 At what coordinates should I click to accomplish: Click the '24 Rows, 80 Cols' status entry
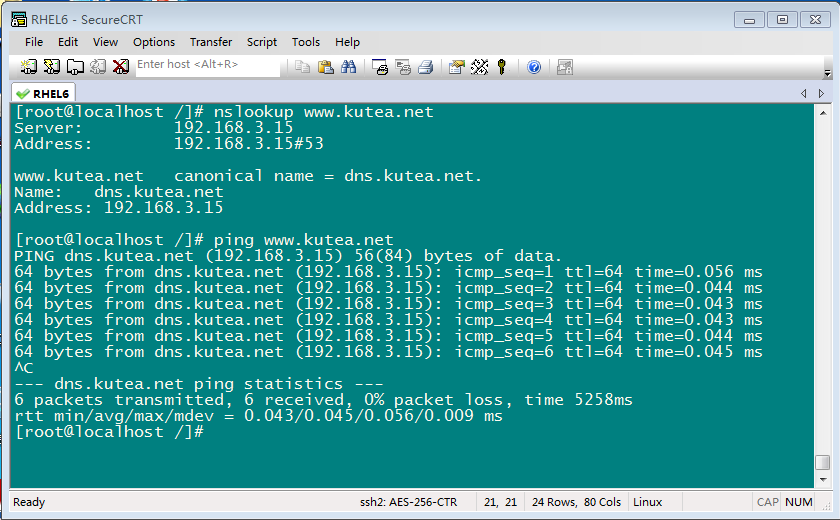click(x=576, y=502)
